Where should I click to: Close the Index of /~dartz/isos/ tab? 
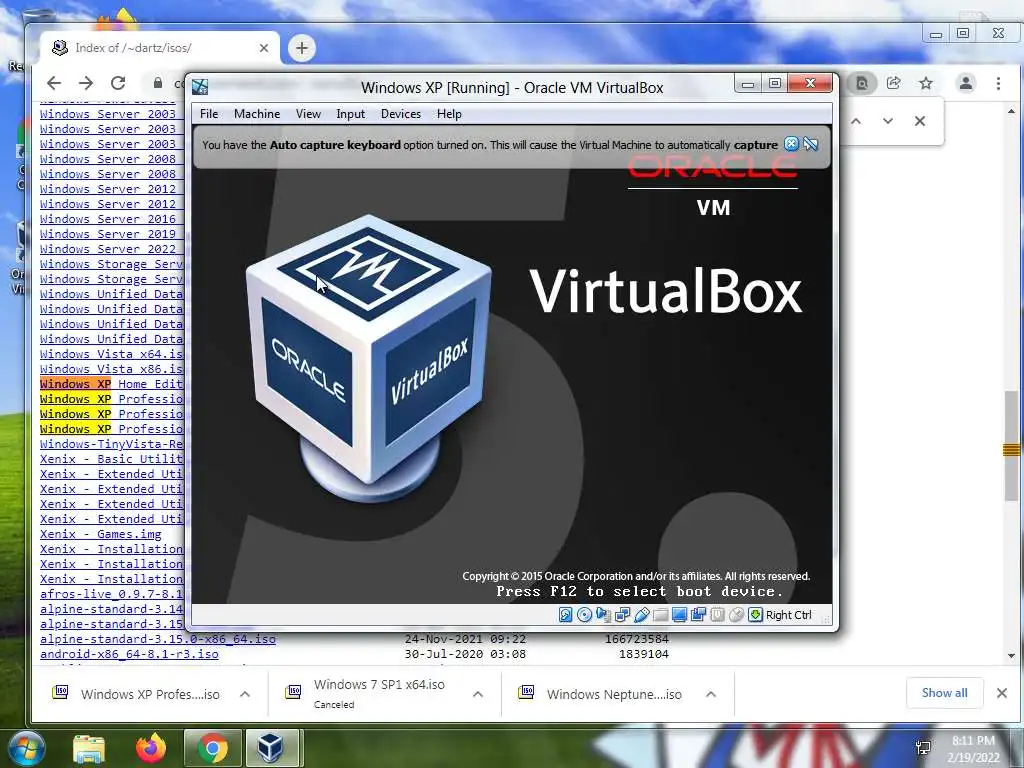[x=264, y=48]
